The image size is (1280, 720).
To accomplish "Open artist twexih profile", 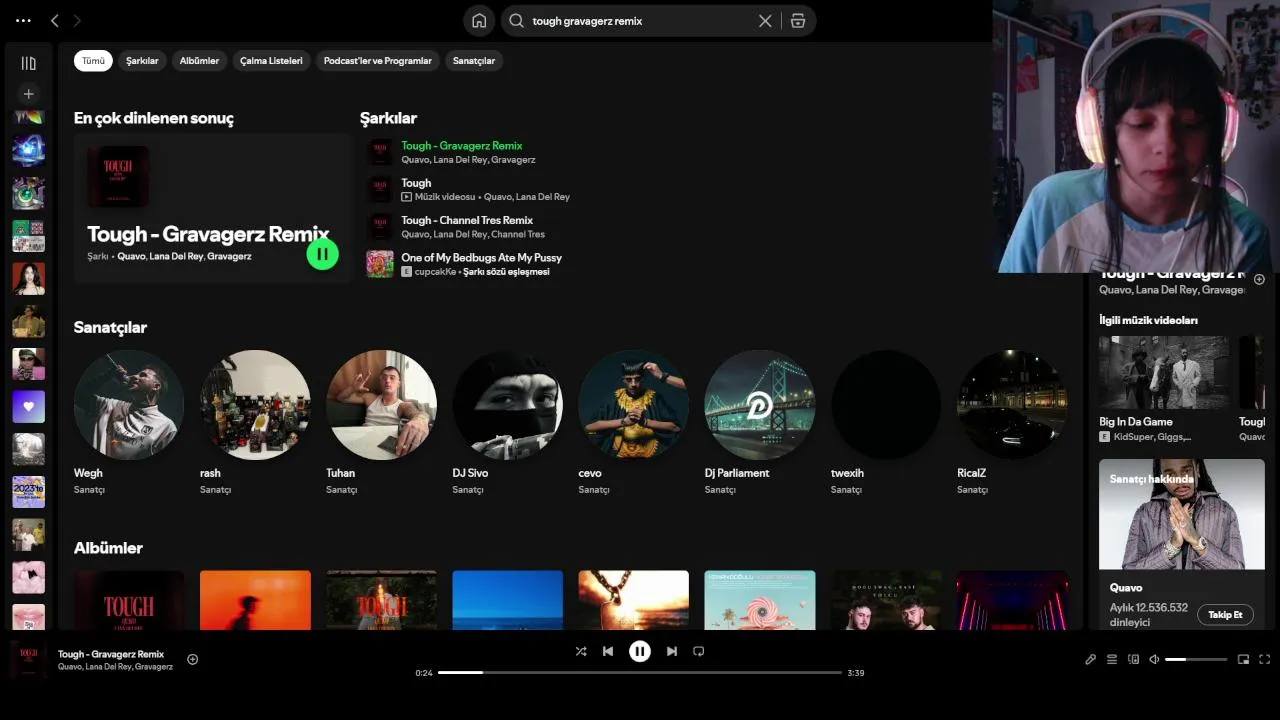I will click(x=886, y=405).
